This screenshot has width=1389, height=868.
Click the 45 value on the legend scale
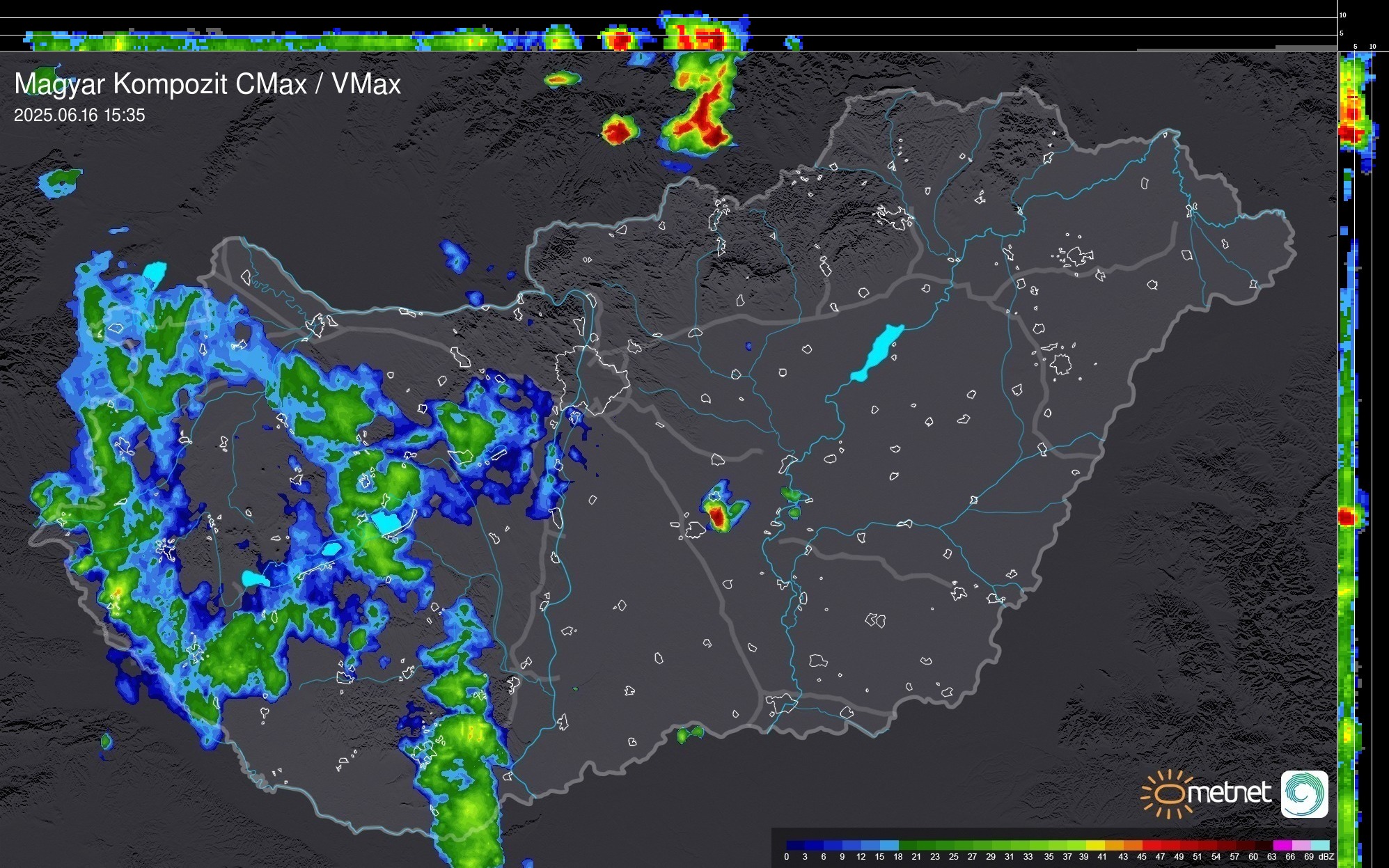point(1141,857)
